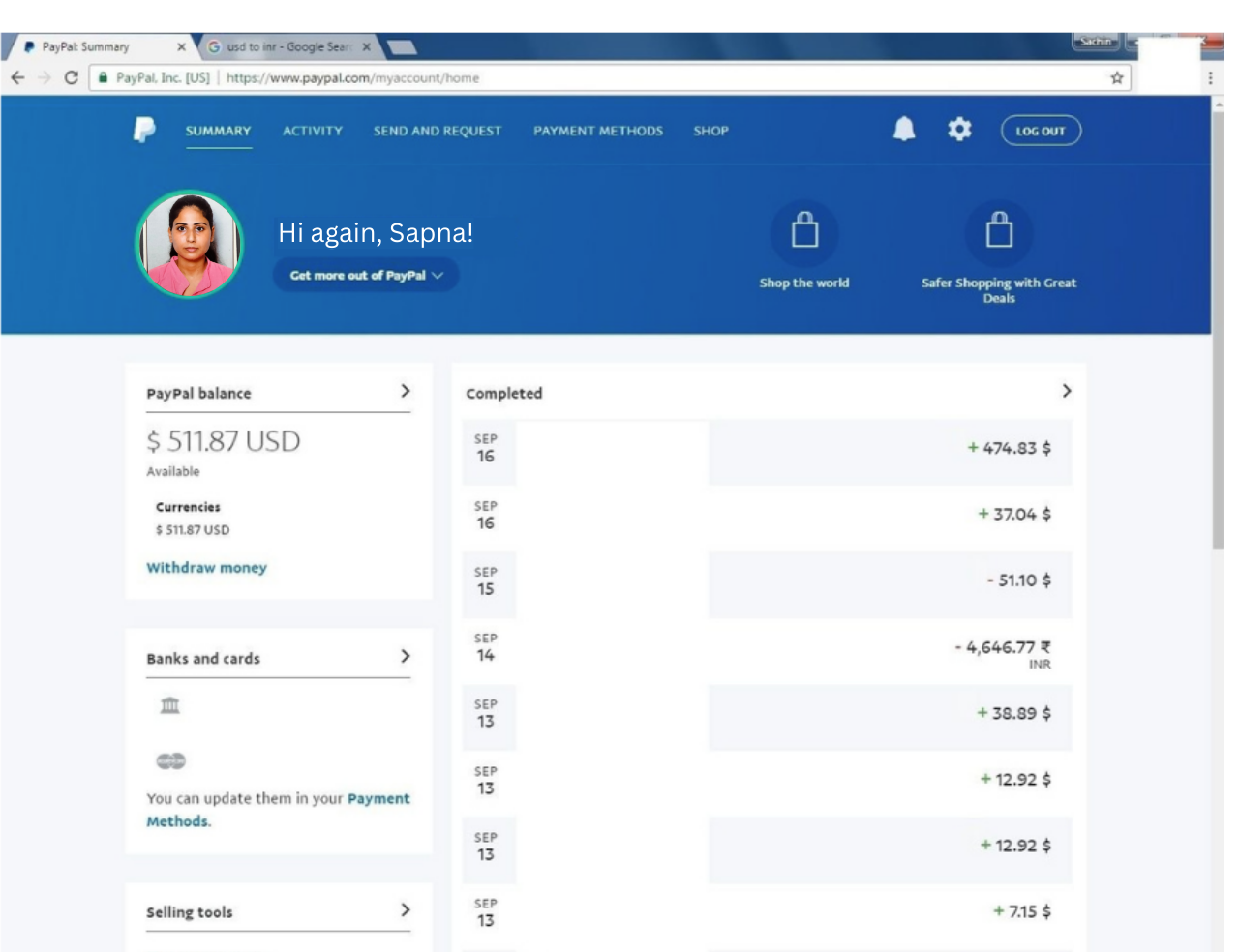Open Completed transactions chevron
Image resolution: width=1239 pixels, height=952 pixels.
pos(1066,391)
